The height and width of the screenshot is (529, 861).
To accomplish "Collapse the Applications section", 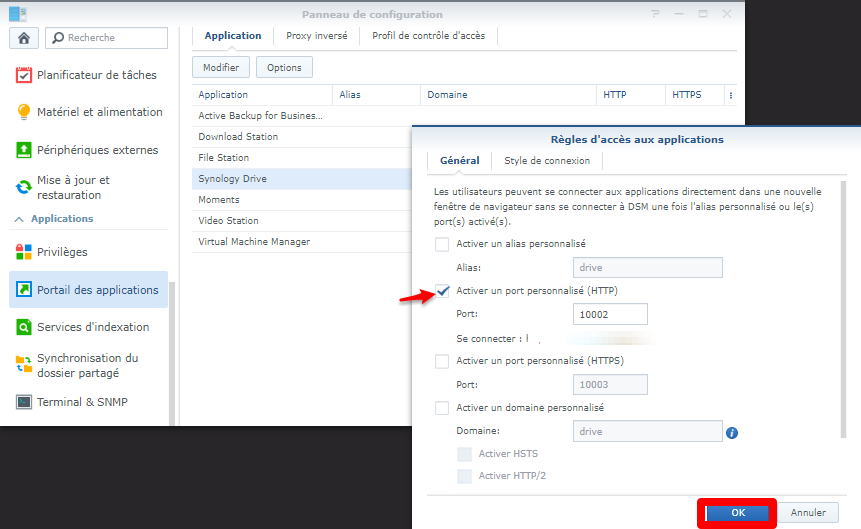I will [x=19, y=219].
